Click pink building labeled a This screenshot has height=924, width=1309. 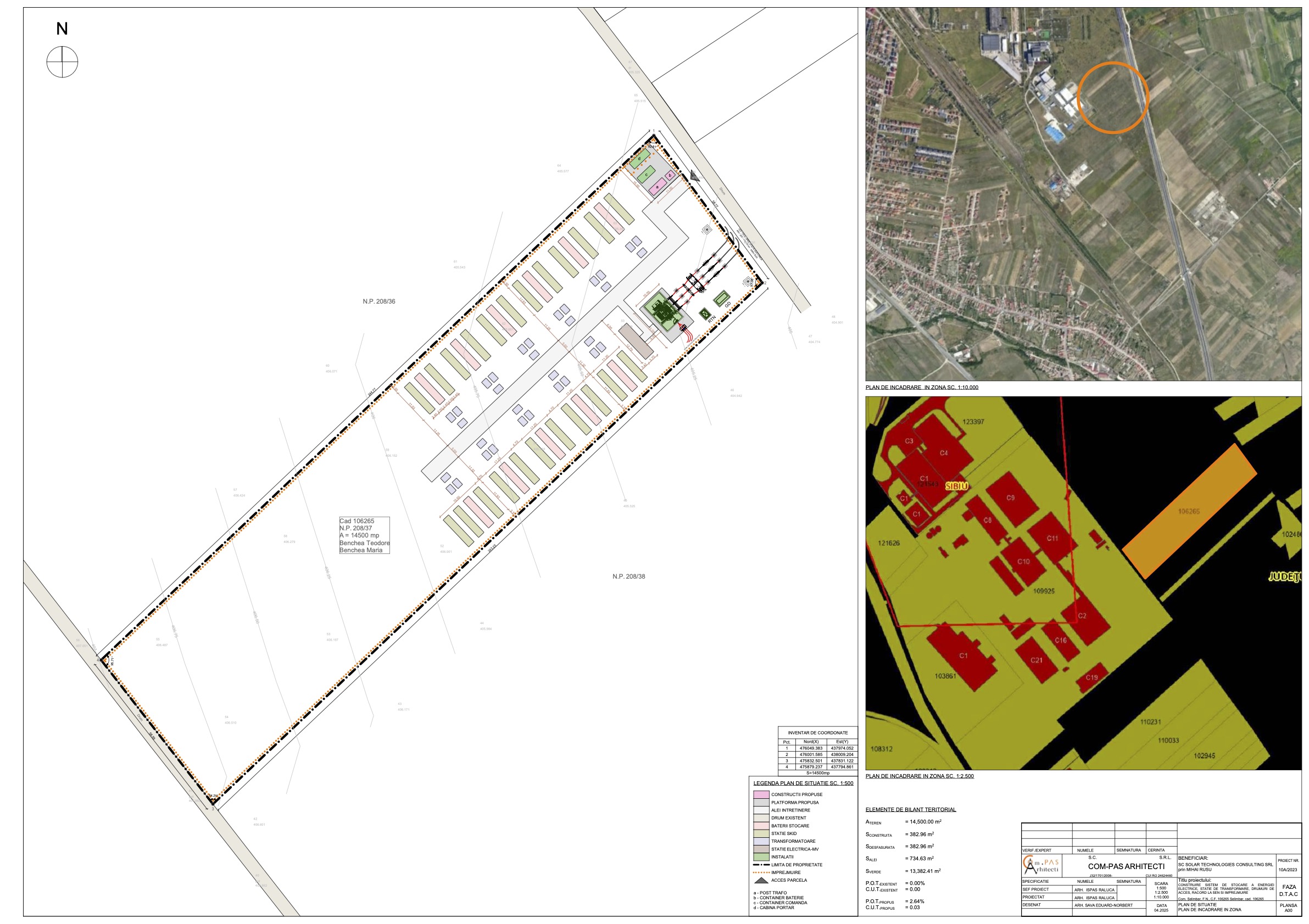pos(658,186)
